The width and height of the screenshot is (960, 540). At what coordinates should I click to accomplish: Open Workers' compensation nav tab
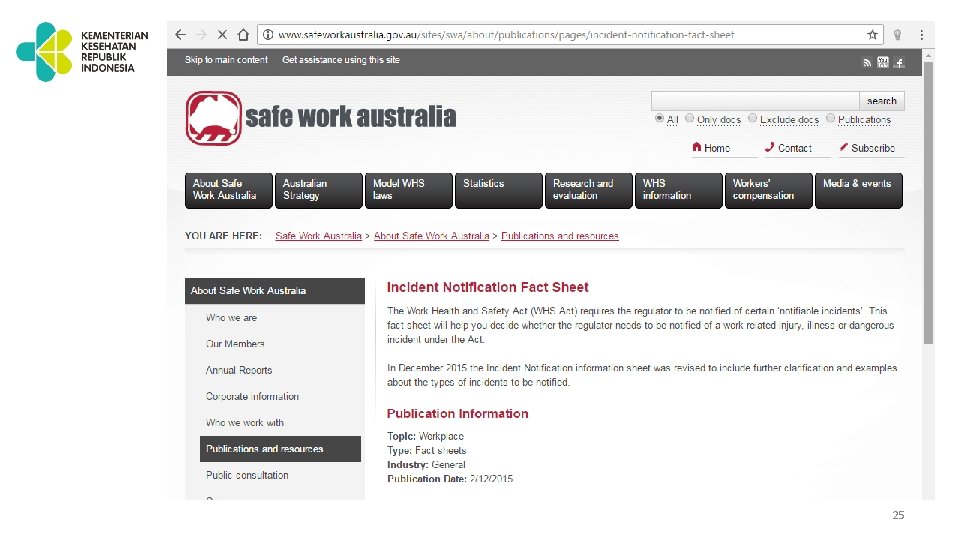(x=769, y=190)
